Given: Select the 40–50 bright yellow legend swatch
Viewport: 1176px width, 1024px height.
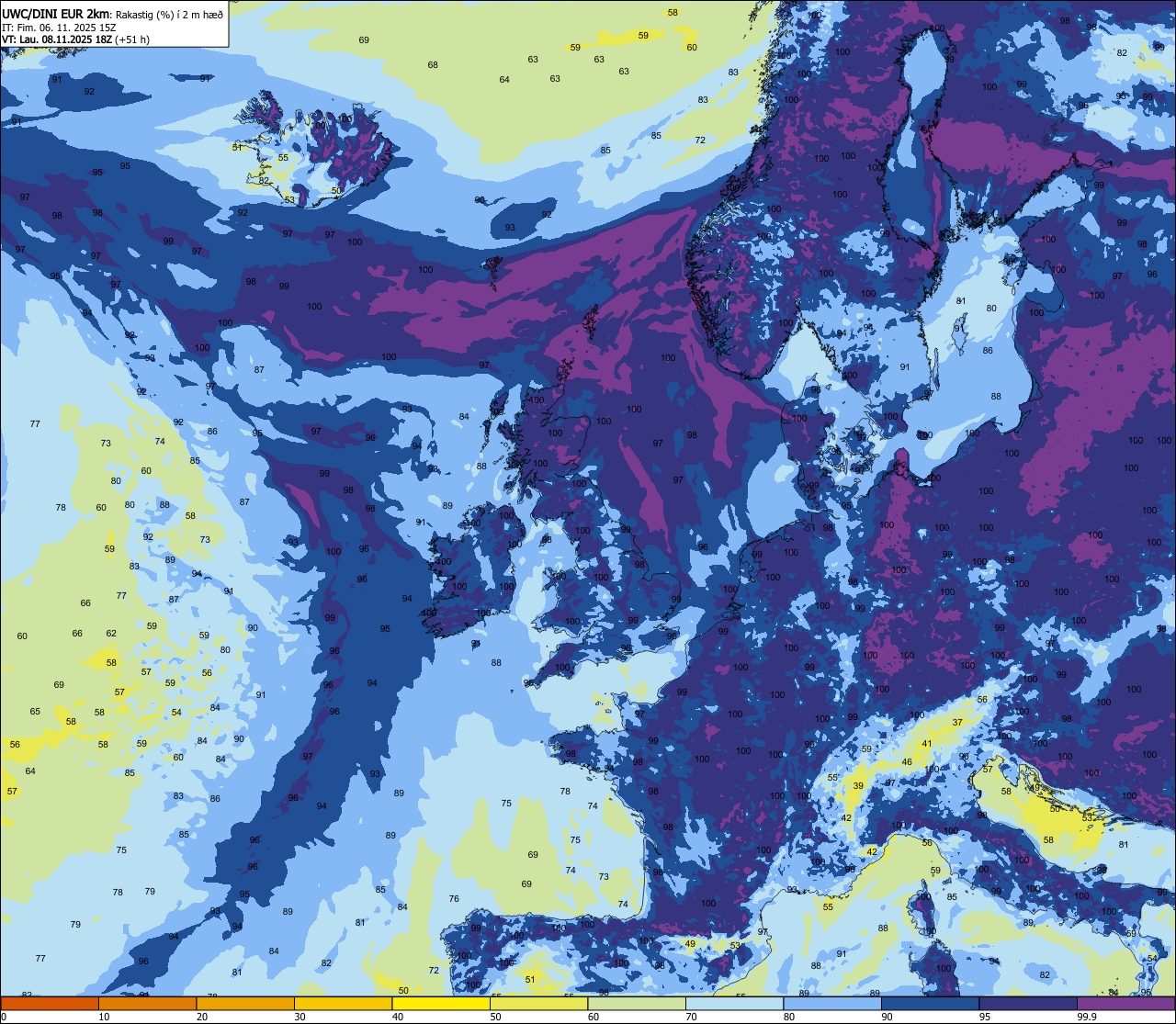Looking at the screenshot, I should pos(441,1003).
